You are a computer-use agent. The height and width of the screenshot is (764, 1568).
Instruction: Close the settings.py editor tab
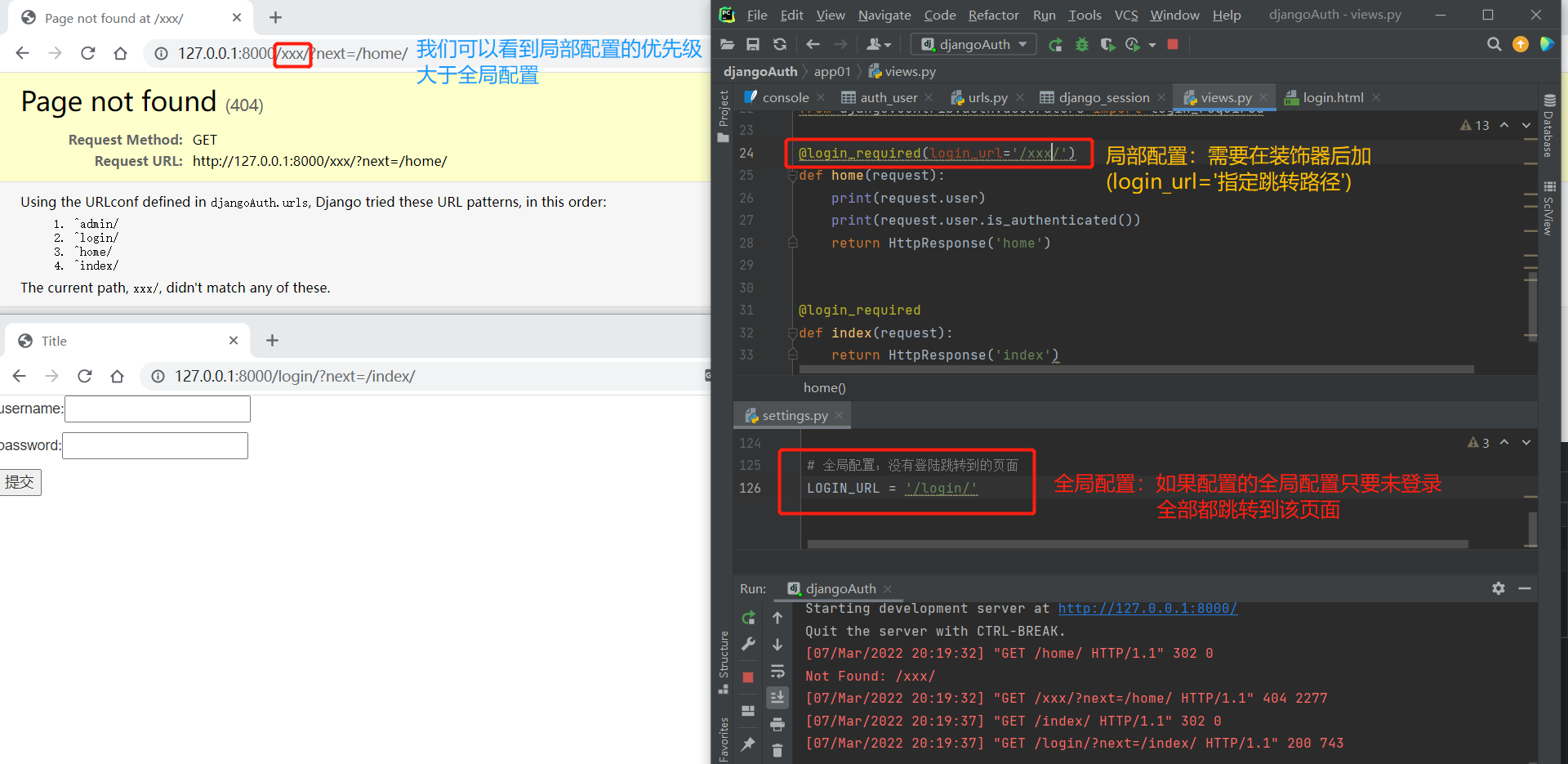point(839,415)
